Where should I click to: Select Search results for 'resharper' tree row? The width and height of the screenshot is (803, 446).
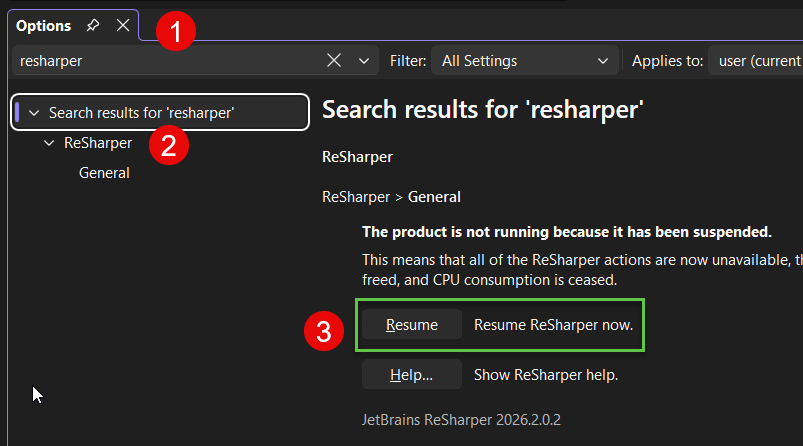(160, 112)
